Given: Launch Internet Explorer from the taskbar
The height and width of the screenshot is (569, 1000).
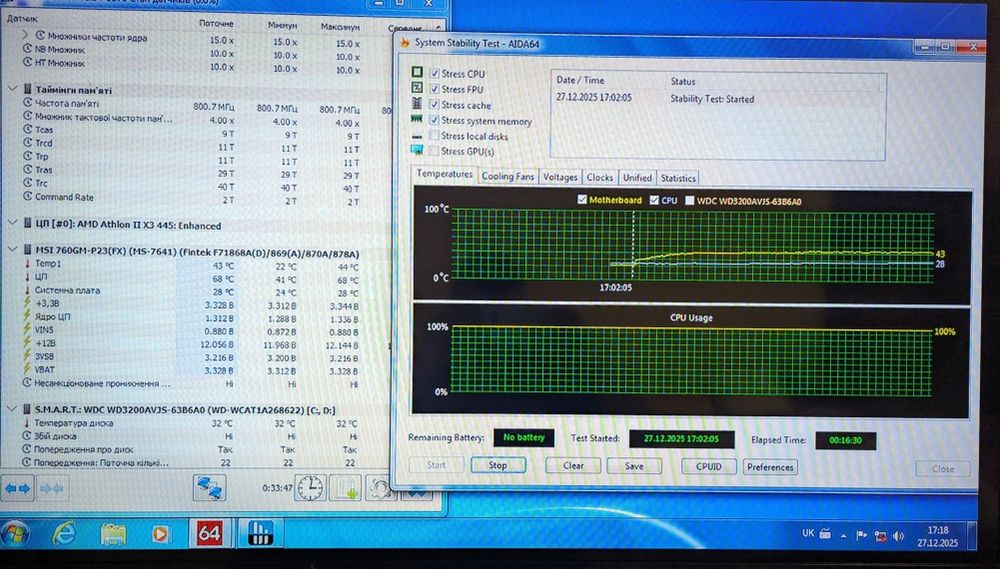Looking at the screenshot, I should (x=64, y=533).
